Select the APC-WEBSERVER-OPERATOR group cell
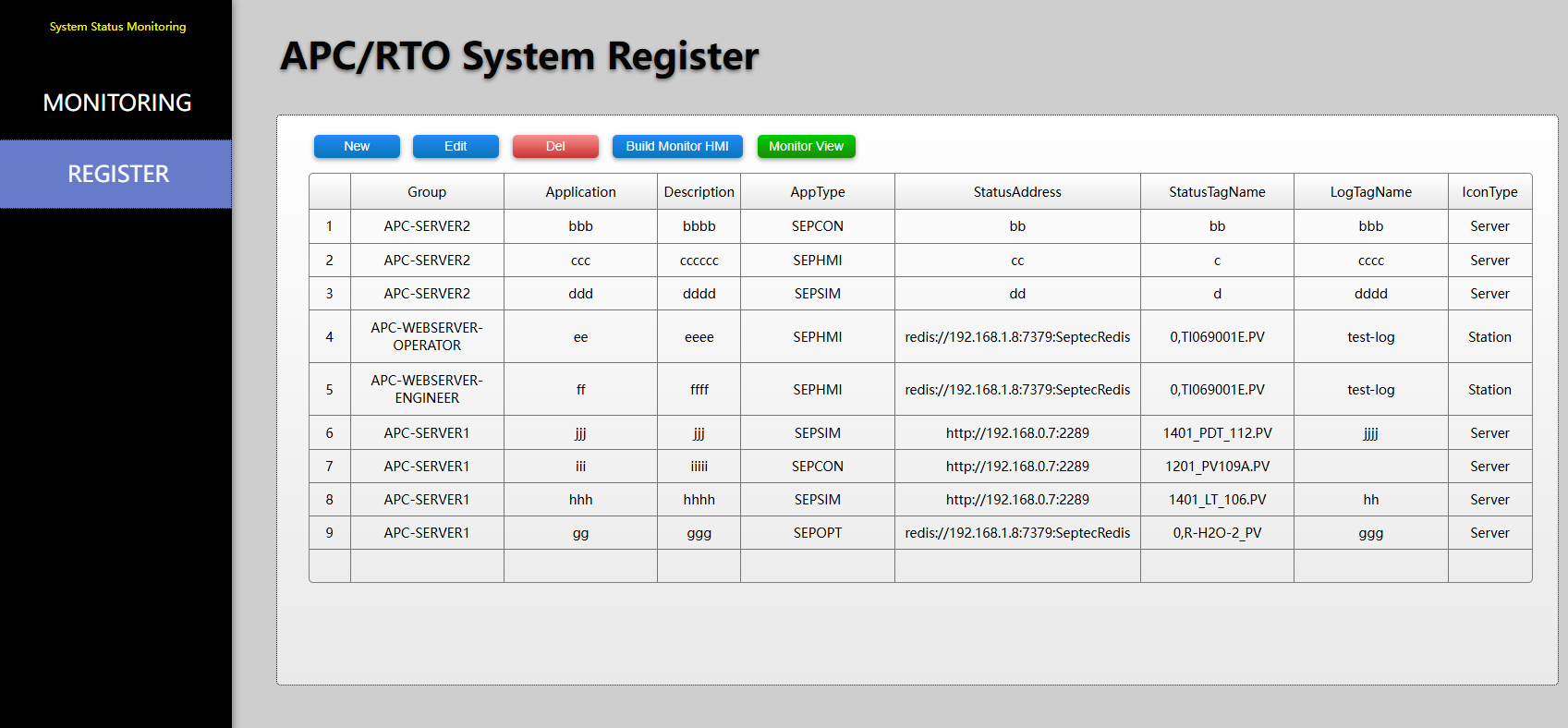 coord(427,336)
